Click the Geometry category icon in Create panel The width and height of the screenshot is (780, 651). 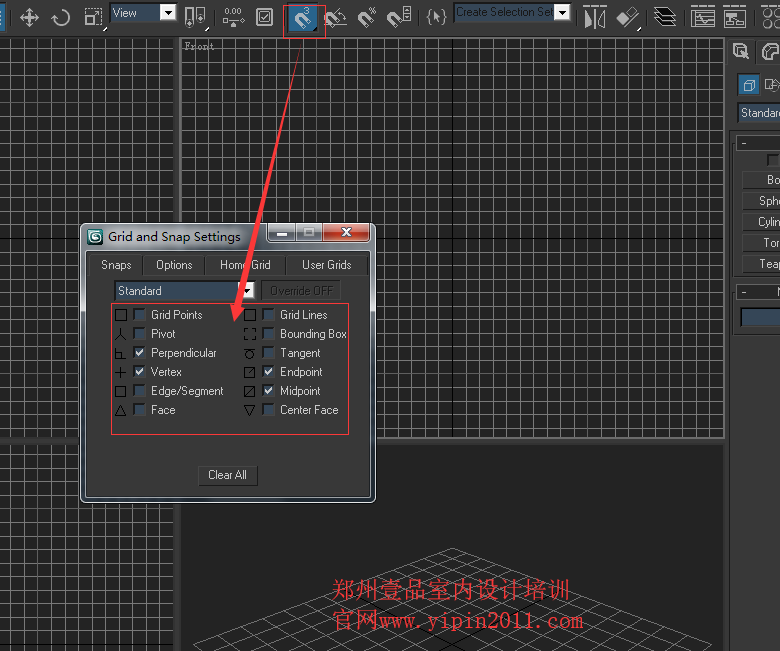click(x=748, y=85)
